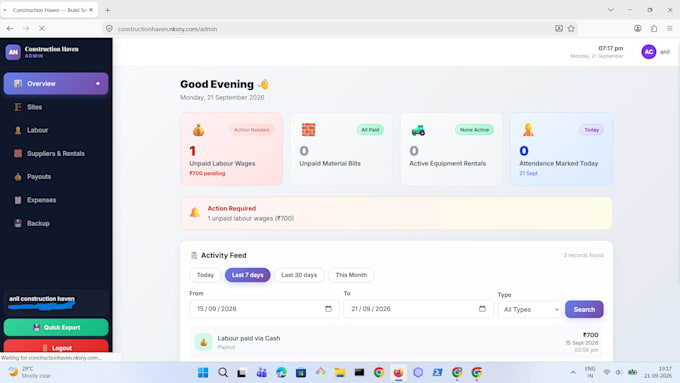This screenshot has width=680, height=383.
Task: Open the list all tabs dropdown
Action: click(611, 10)
